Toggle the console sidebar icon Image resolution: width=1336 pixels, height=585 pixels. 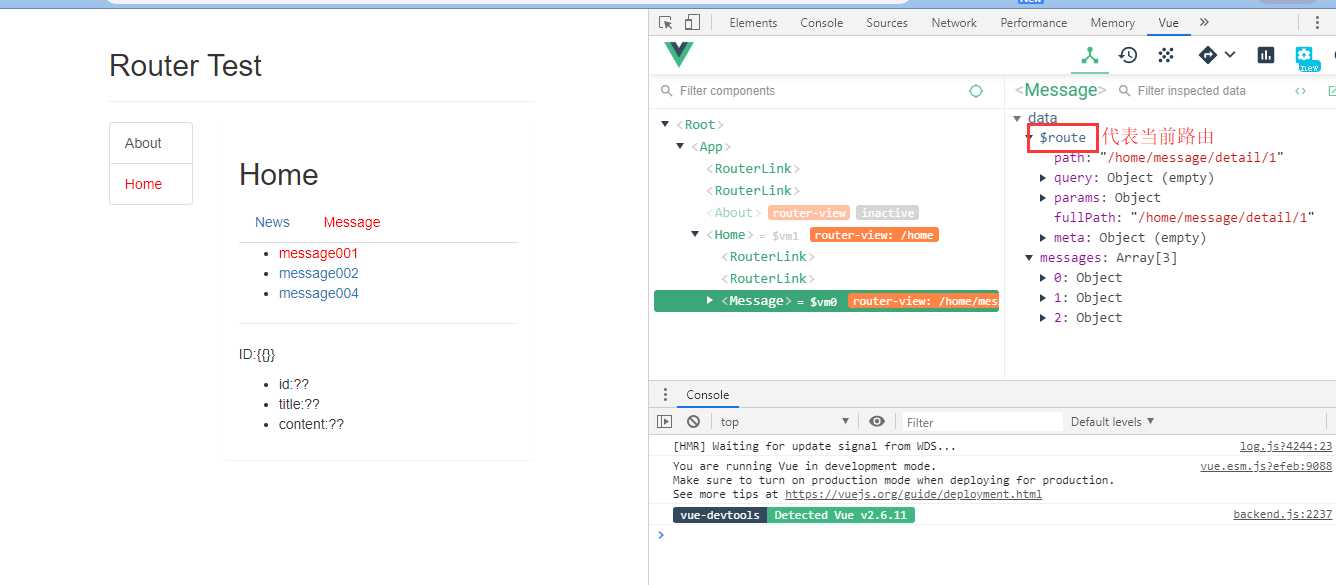coord(664,422)
